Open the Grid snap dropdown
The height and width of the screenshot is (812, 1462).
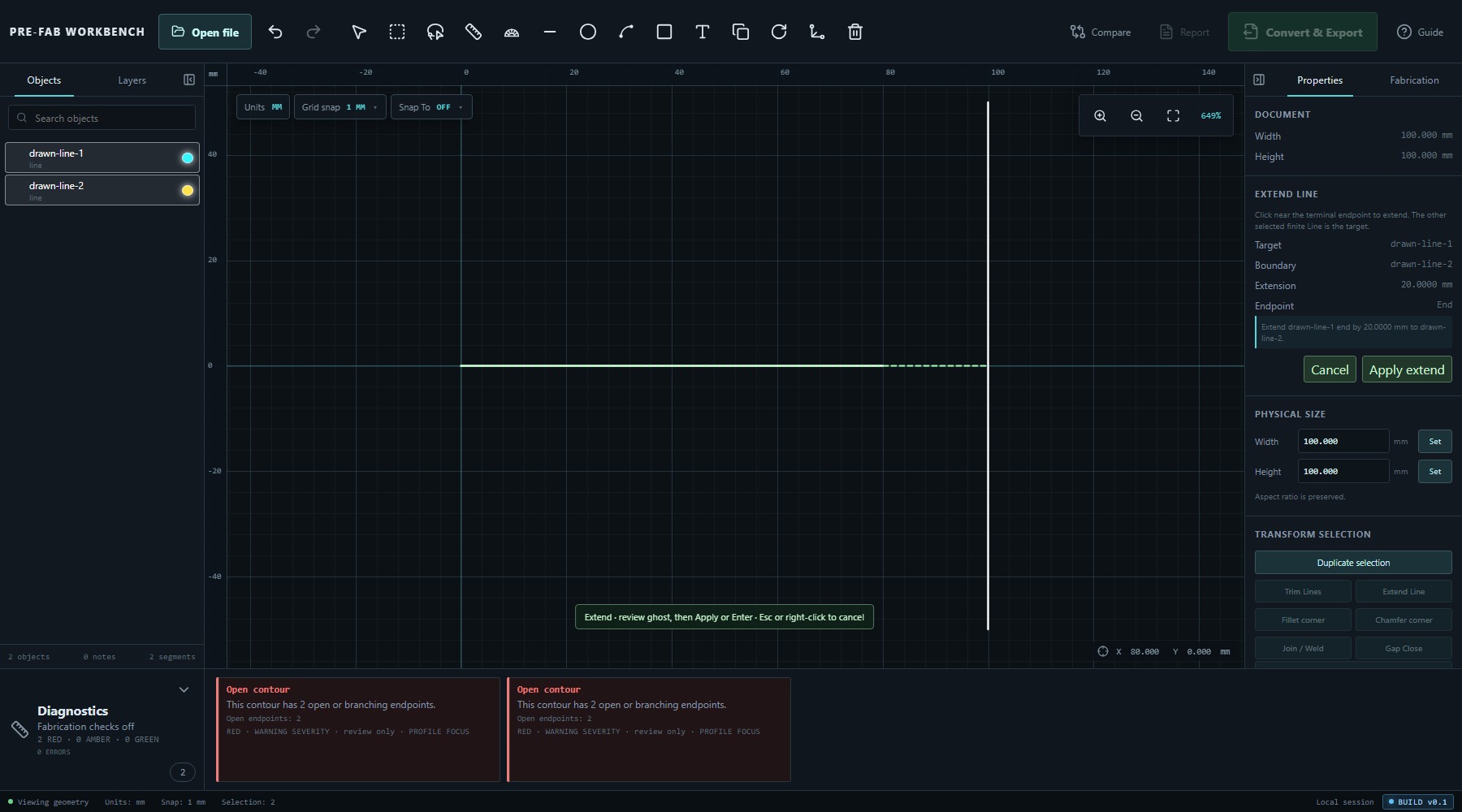[x=340, y=107]
